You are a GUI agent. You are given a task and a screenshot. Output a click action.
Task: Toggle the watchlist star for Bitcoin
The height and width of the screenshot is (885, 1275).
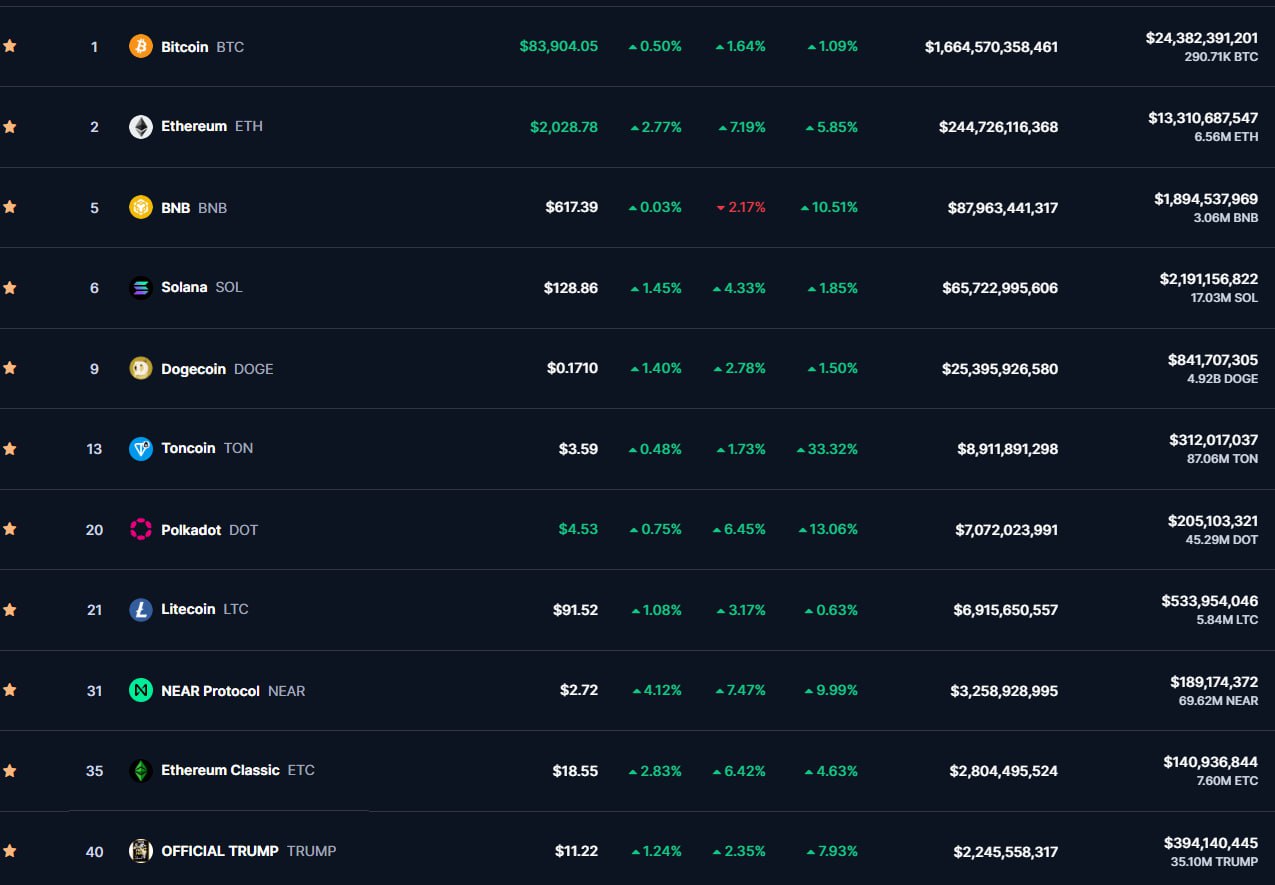(10, 45)
